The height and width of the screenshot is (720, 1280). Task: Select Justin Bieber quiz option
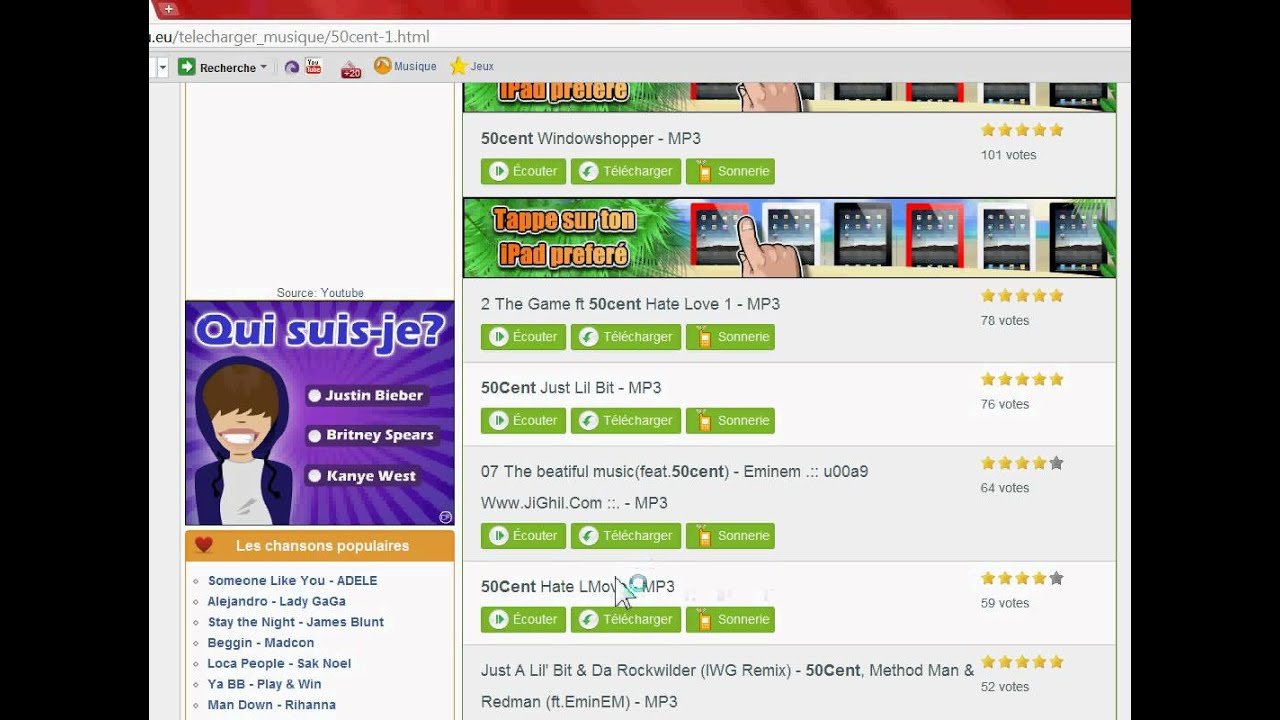[366, 395]
